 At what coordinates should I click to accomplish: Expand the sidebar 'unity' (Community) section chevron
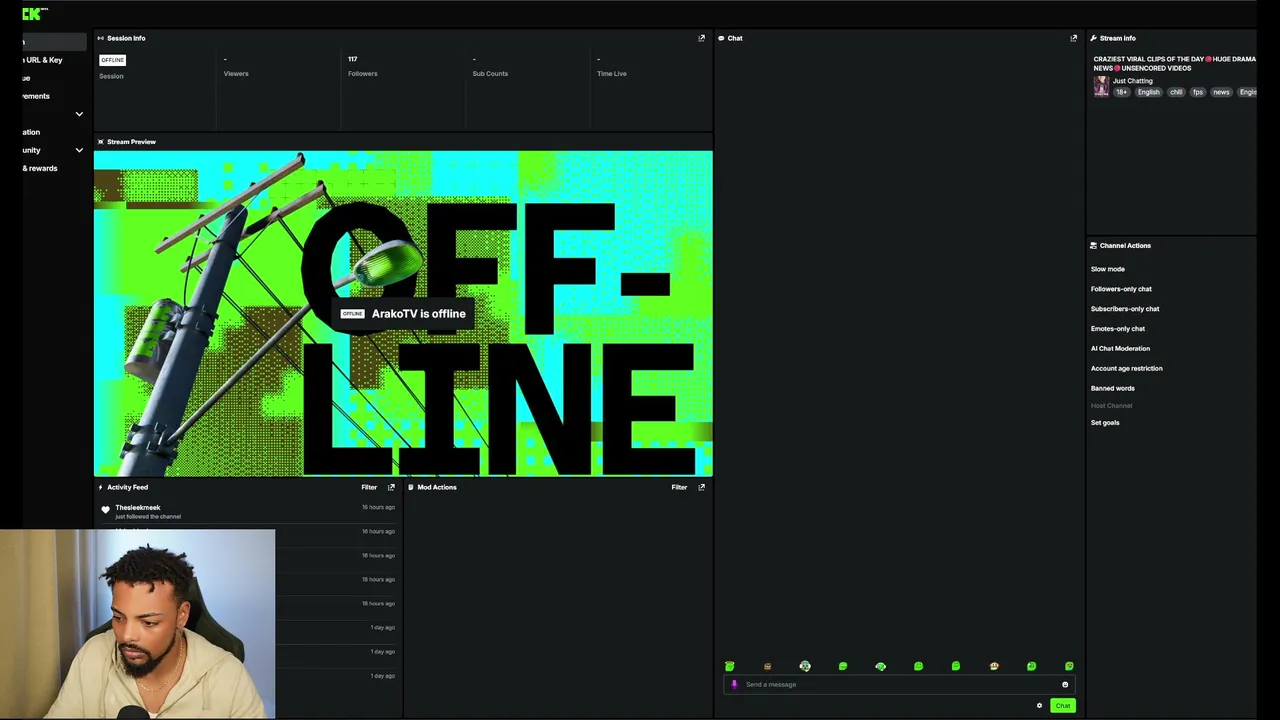[x=79, y=150]
